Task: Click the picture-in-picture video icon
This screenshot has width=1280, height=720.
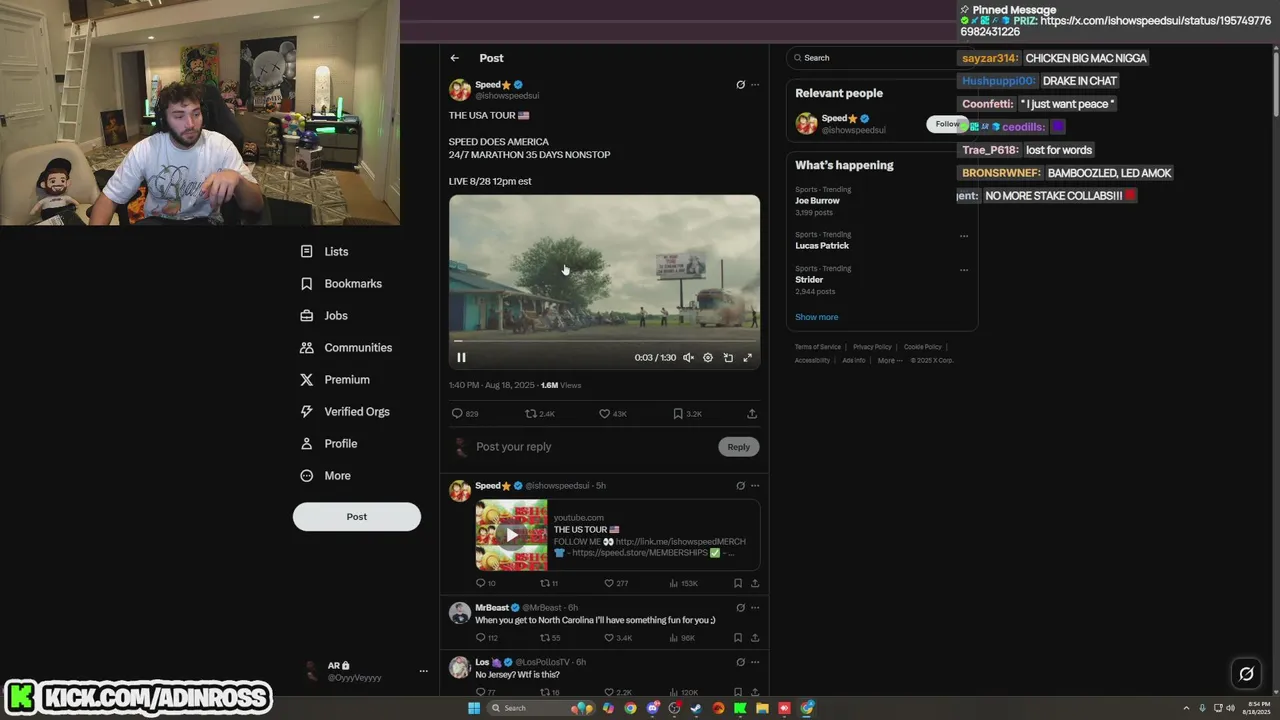Action: [728, 357]
